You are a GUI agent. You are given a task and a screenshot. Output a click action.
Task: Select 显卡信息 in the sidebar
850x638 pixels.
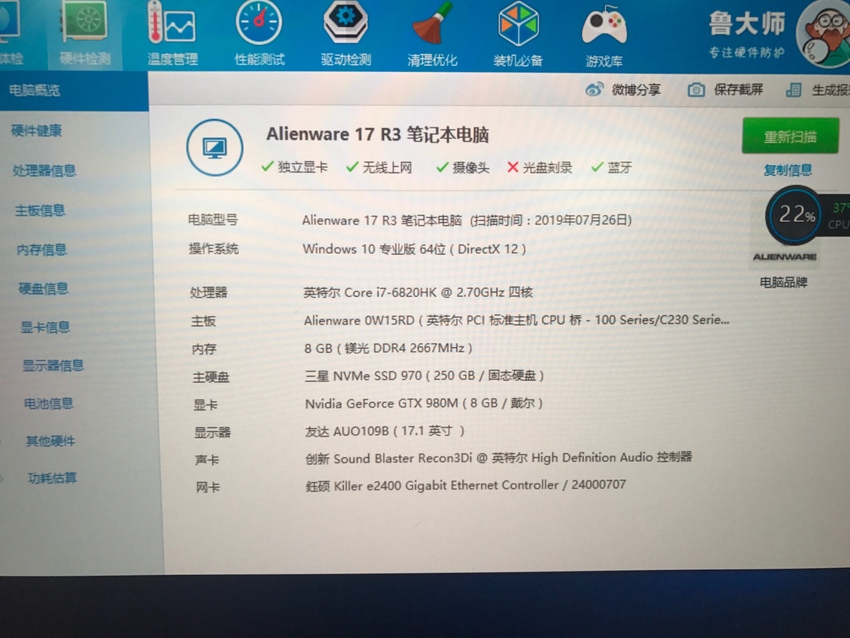46,327
